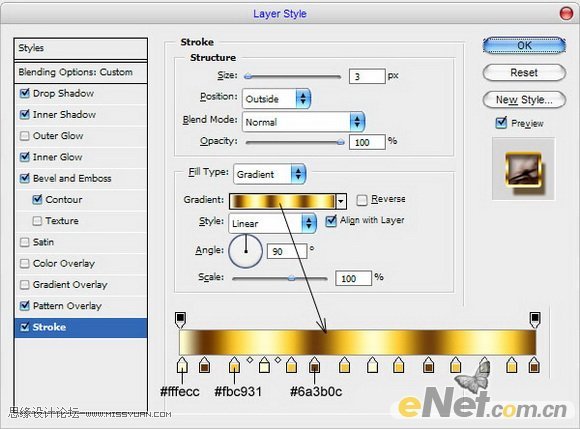The height and width of the screenshot is (429, 580).
Task: Enable the Texture checkbox
Action: (x=37, y=221)
